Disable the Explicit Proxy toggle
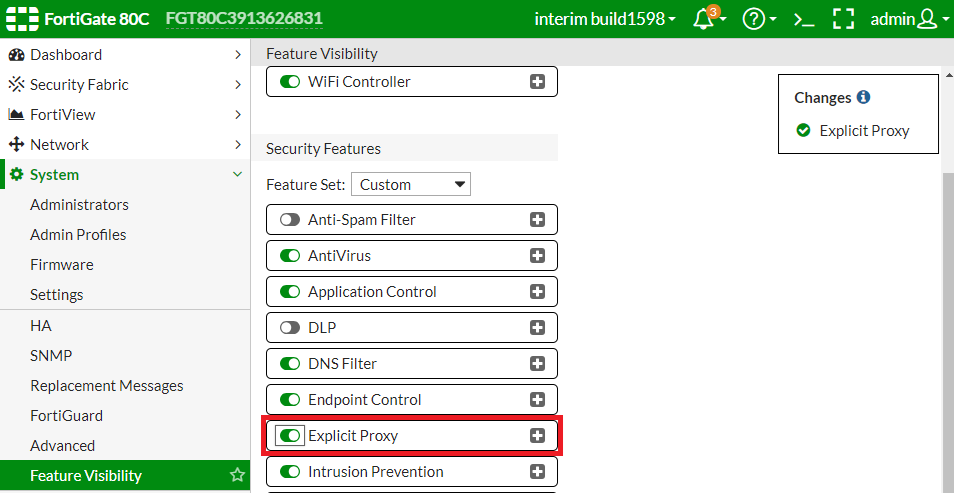This screenshot has height=493, width=954. [x=290, y=436]
